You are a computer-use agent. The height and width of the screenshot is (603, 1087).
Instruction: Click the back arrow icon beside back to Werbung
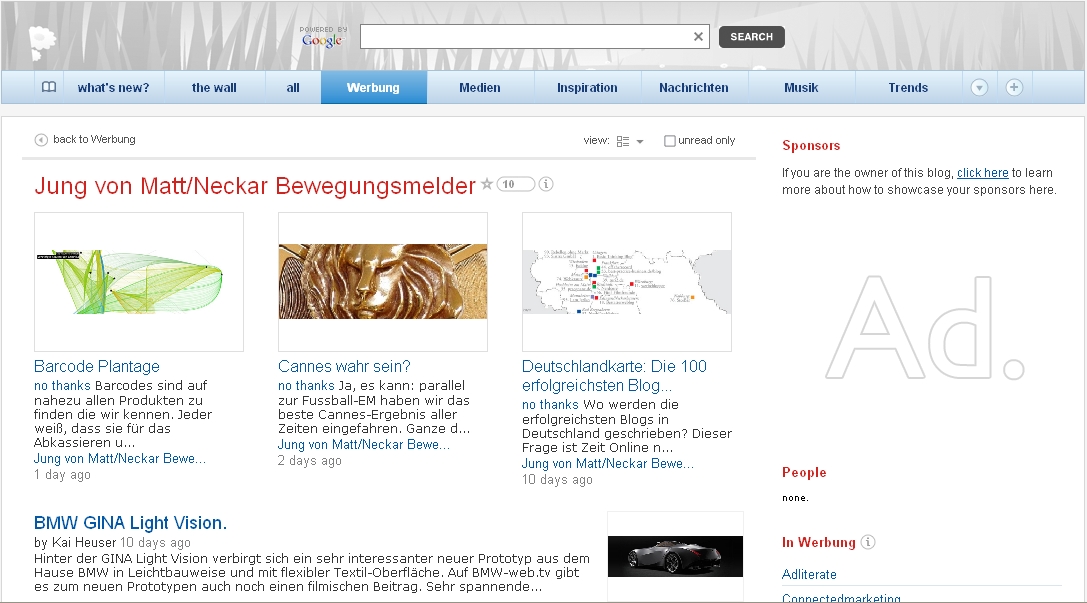pyautogui.click(x=41, y=140)
